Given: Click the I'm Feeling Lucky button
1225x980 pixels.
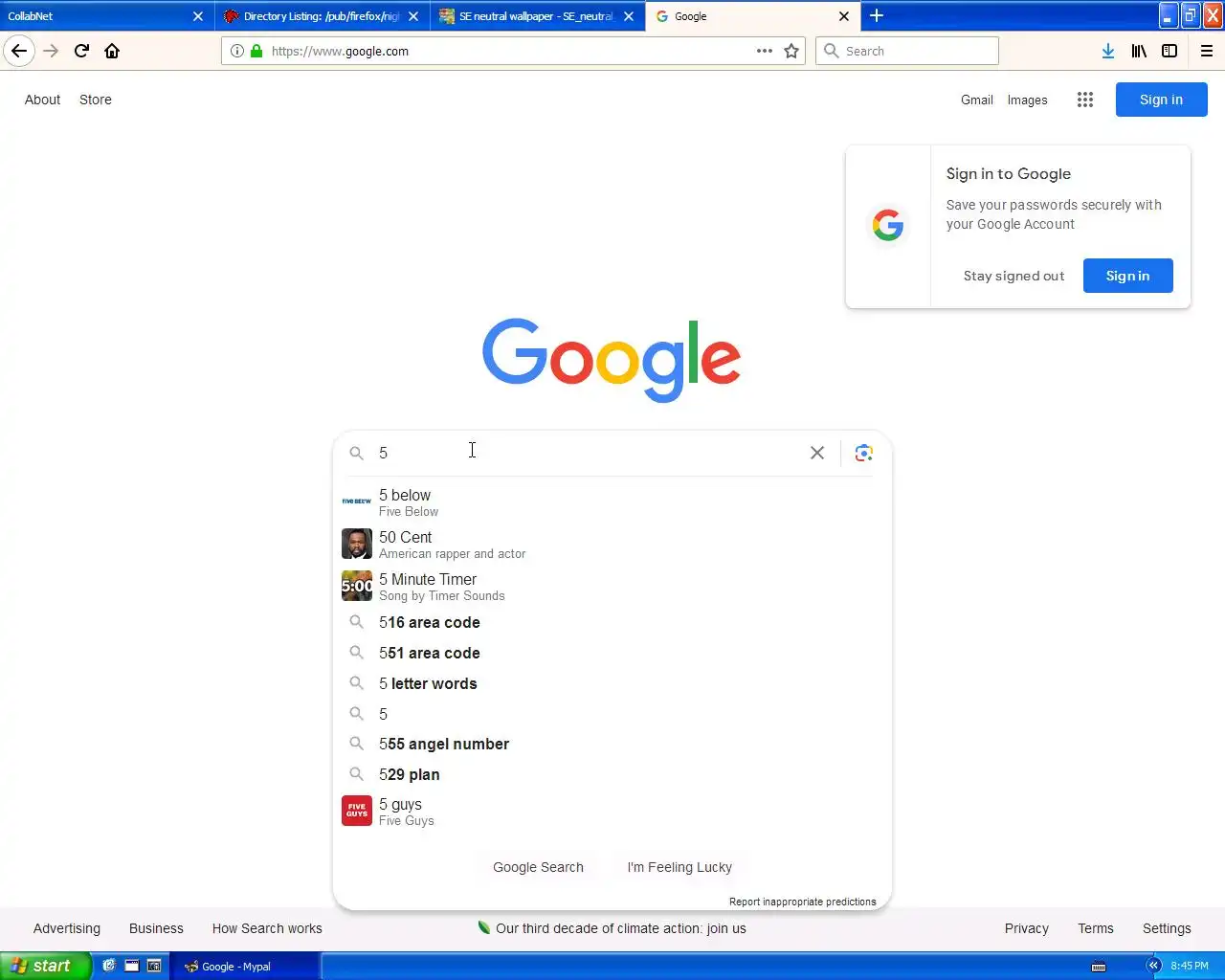Looking at the screenshot, I should [x=679, y=867].
